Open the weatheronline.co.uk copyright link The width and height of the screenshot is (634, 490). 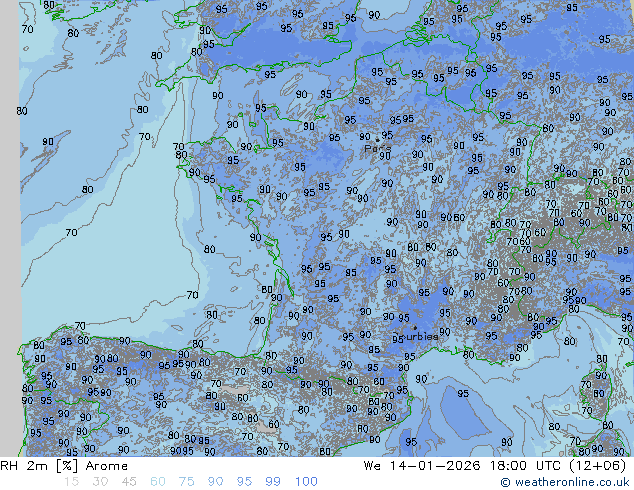(x=565, y=482)
